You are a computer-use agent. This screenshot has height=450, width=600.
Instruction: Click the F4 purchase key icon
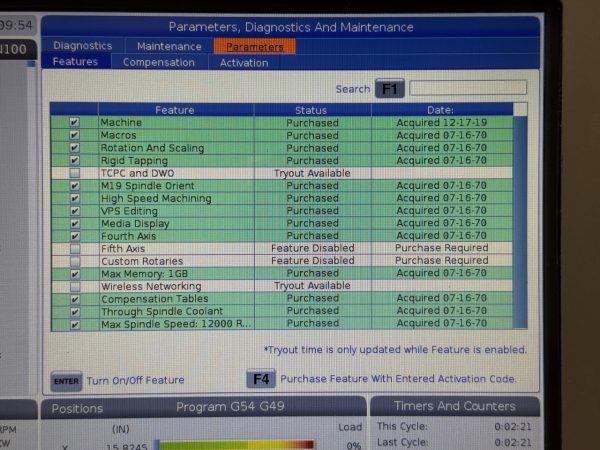pos(261,379)
